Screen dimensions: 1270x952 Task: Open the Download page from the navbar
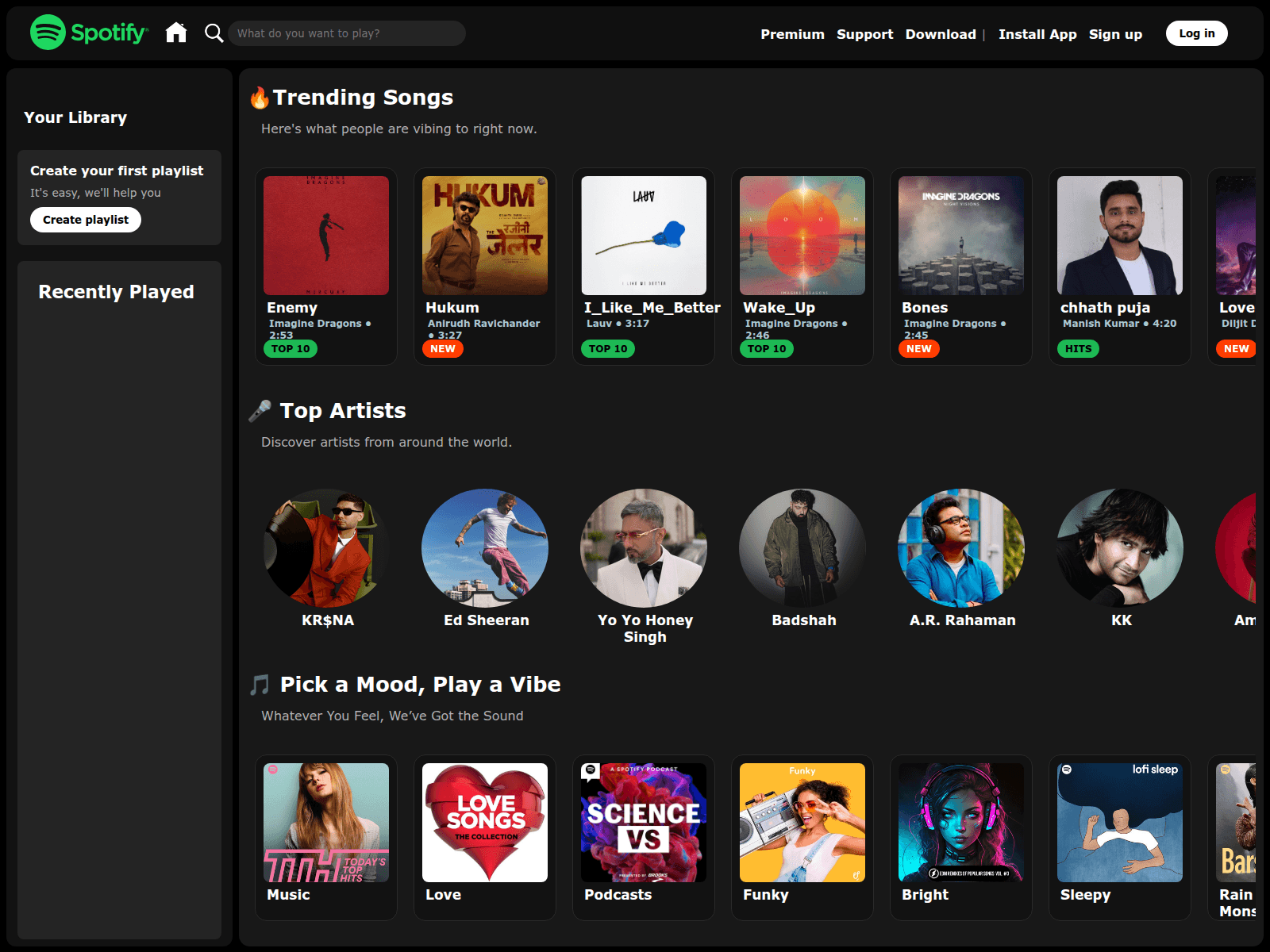coord(941,33)
